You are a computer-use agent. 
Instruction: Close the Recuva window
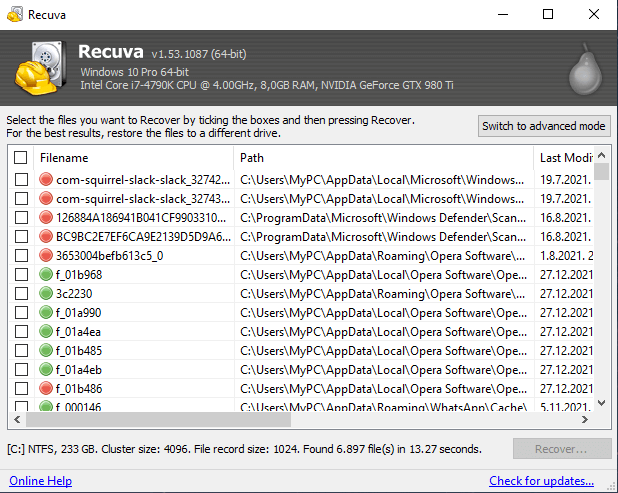[594, 15]
